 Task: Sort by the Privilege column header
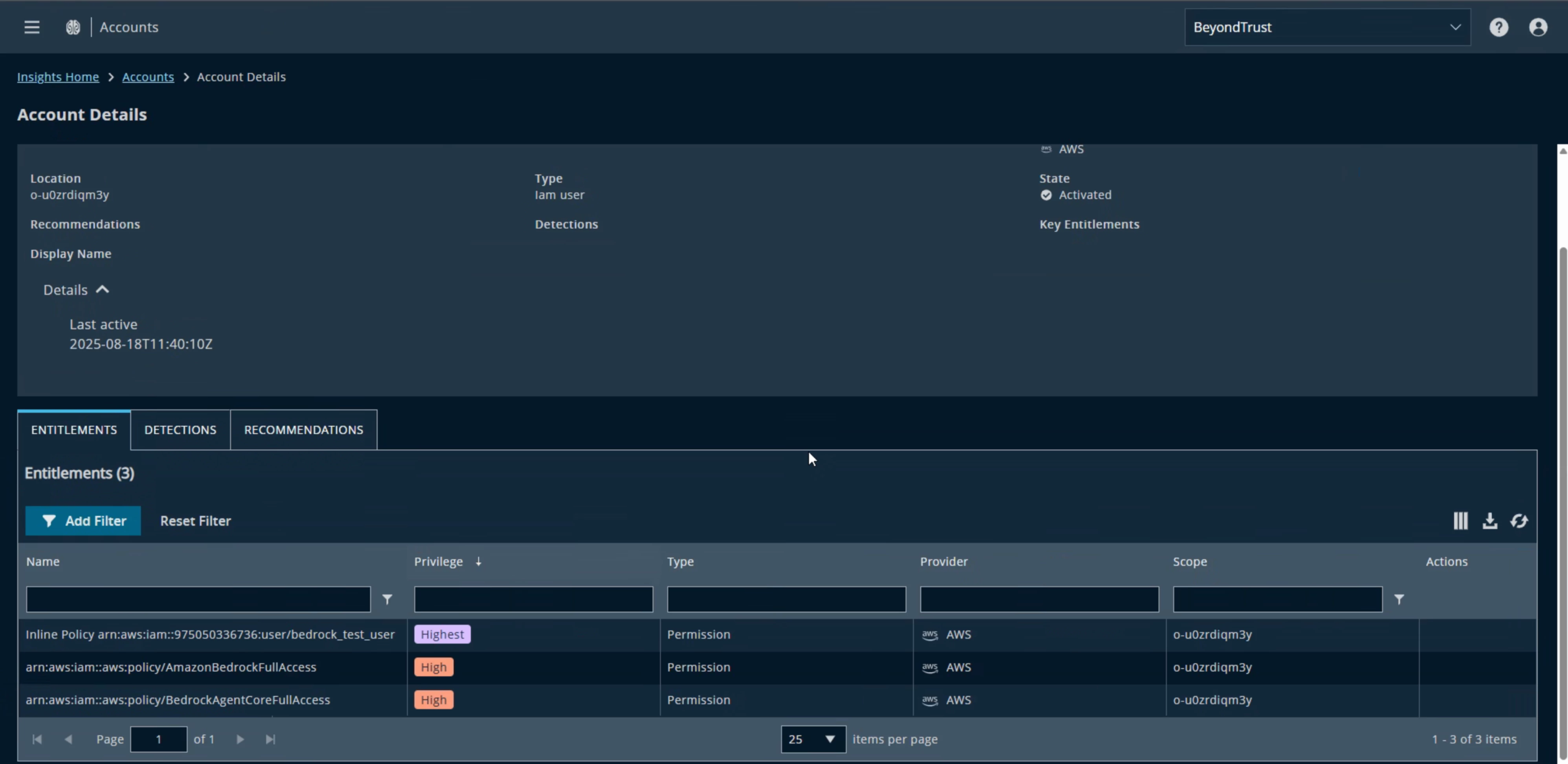pyautogui.click(x=438, y=561)
